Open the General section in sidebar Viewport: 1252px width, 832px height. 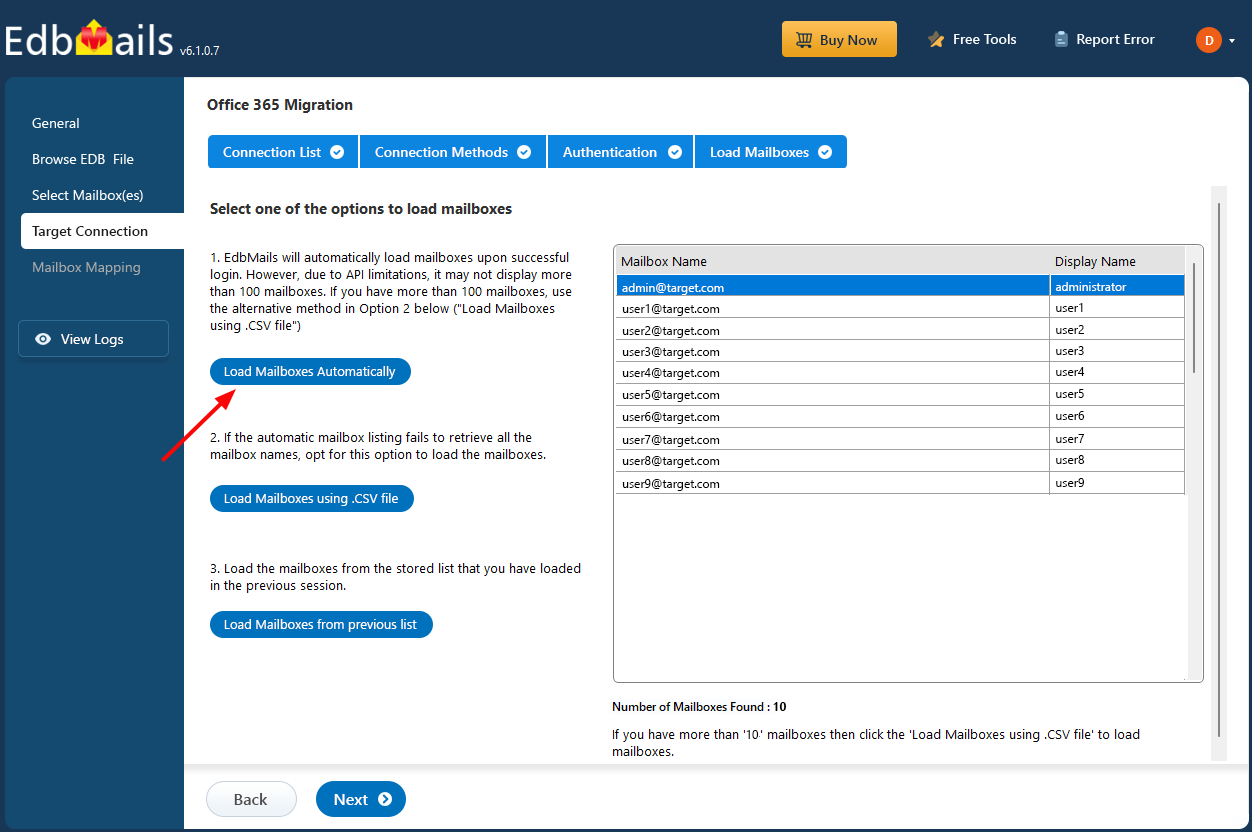(x=55, y=122)
